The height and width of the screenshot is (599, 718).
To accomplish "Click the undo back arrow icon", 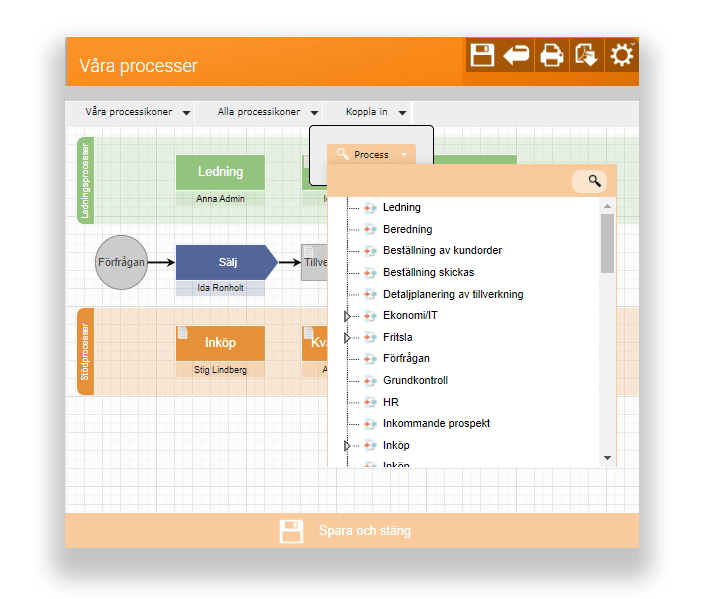I will pos(517,55).
